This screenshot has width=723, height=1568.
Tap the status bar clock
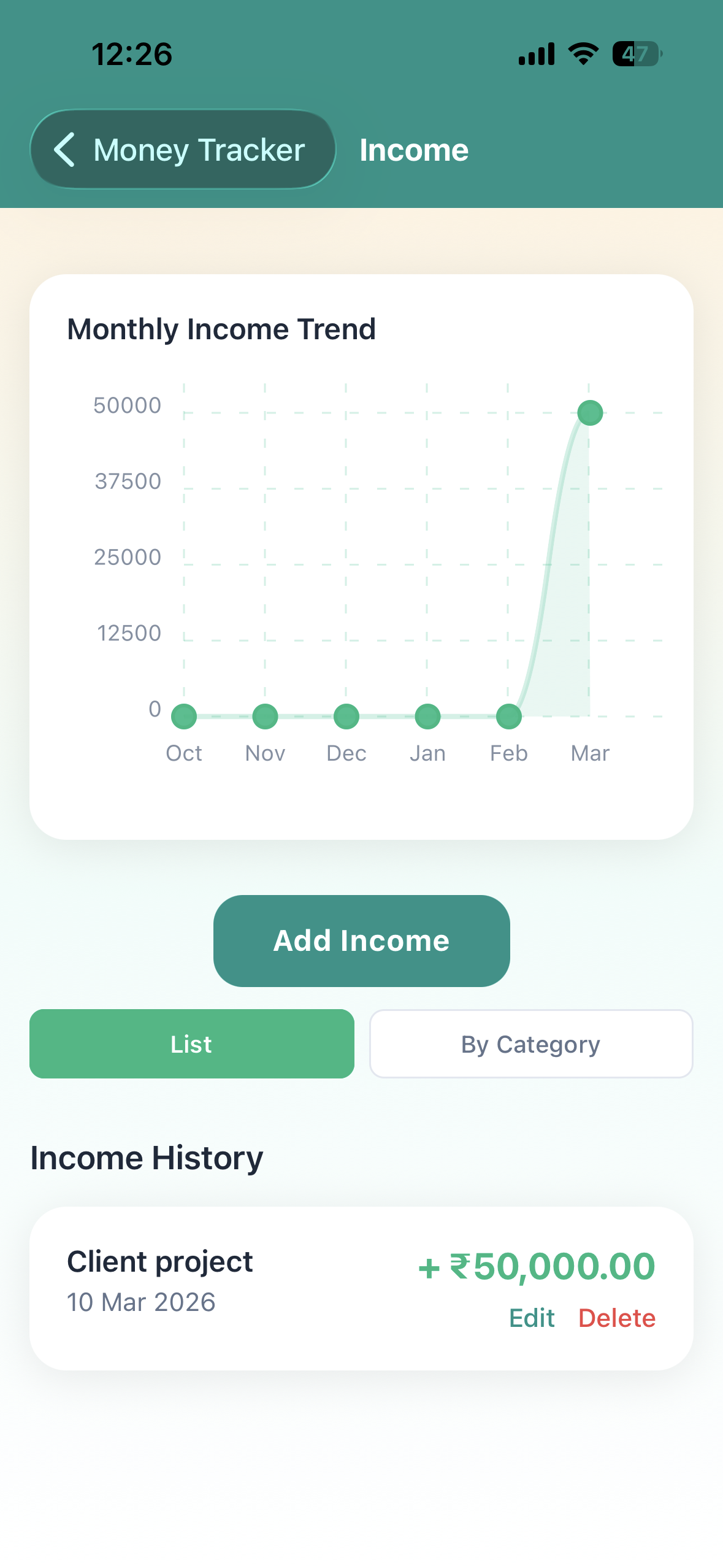[x=132, y=54]
